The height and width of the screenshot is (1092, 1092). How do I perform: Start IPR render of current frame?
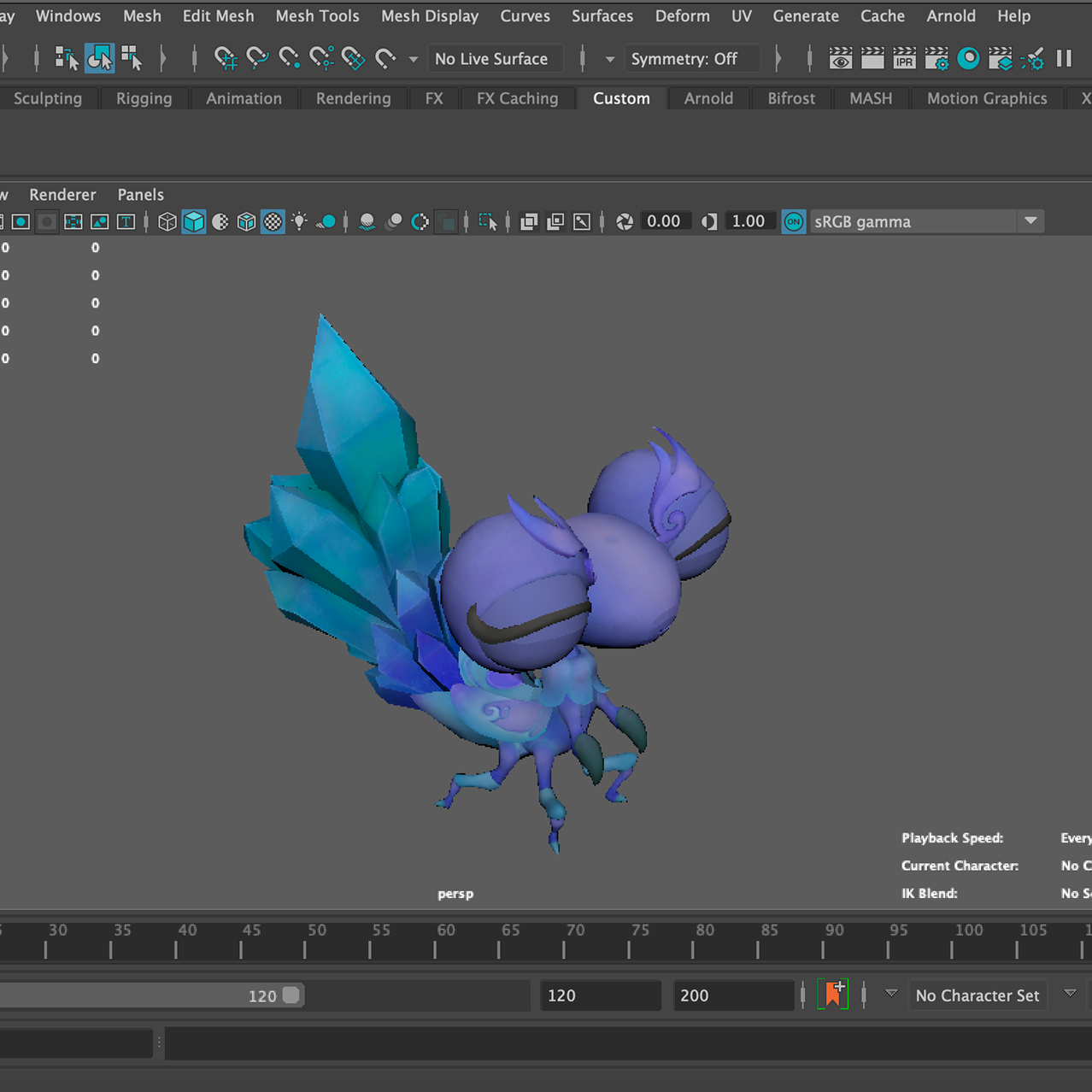point(904,58)
